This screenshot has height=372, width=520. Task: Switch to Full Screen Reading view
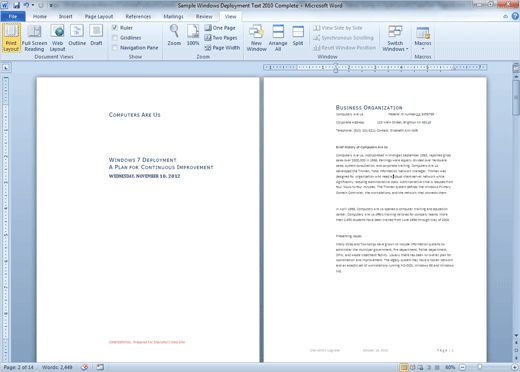click(x=34, y=38)
